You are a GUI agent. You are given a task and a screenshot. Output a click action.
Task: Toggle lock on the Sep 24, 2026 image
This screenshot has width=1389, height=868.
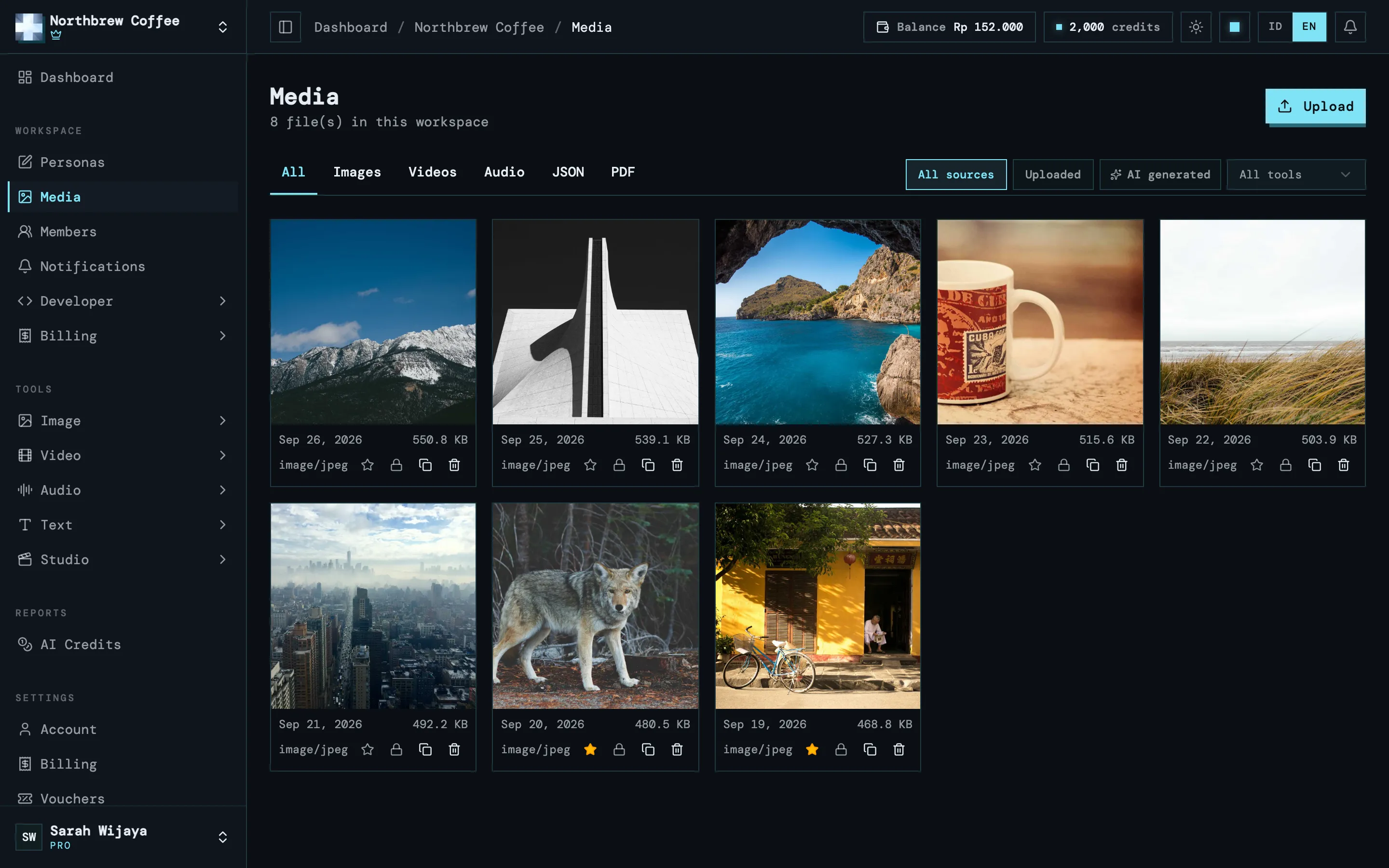(x=841, y=465)
